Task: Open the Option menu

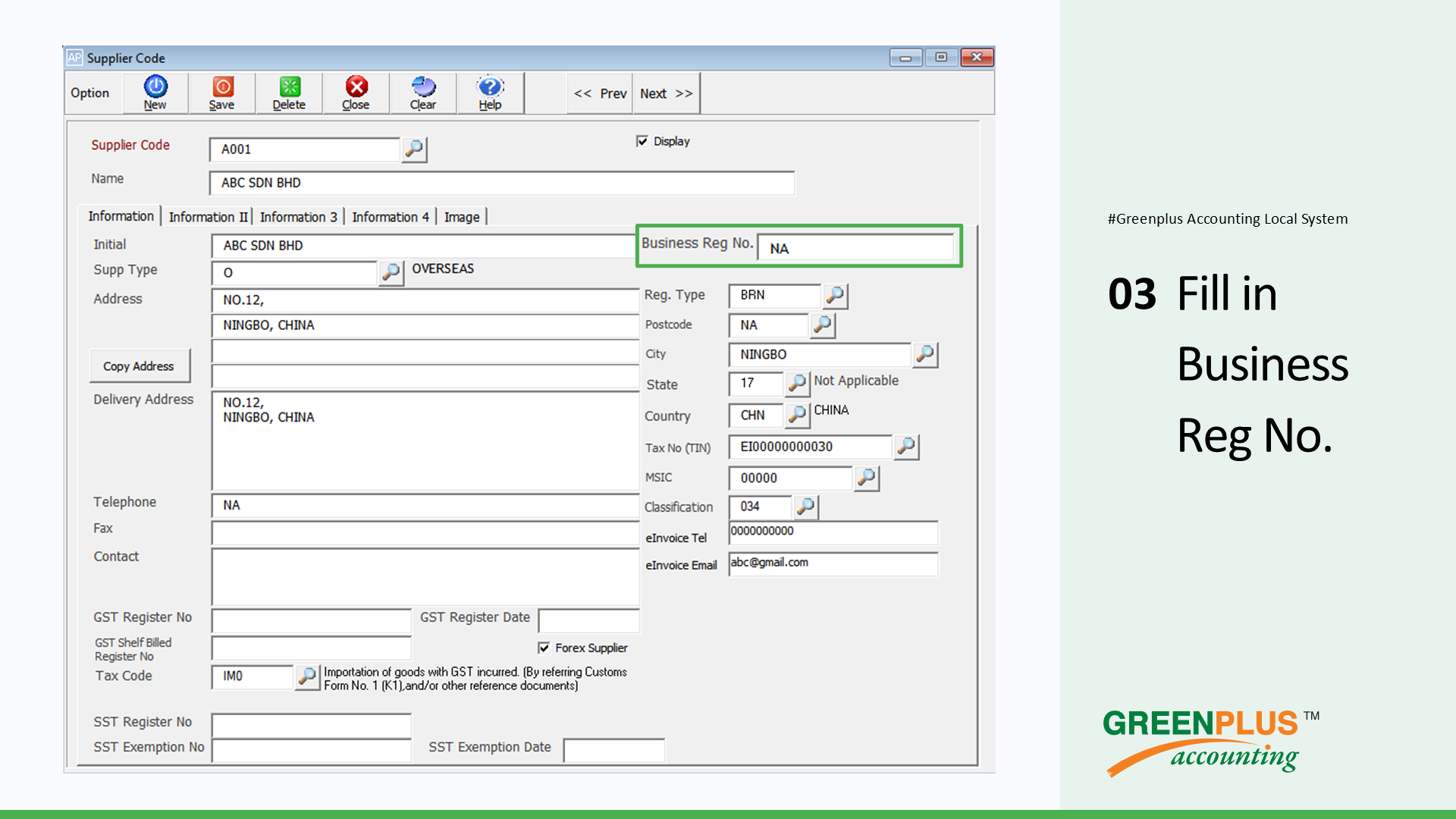Action: coord(90,93)
